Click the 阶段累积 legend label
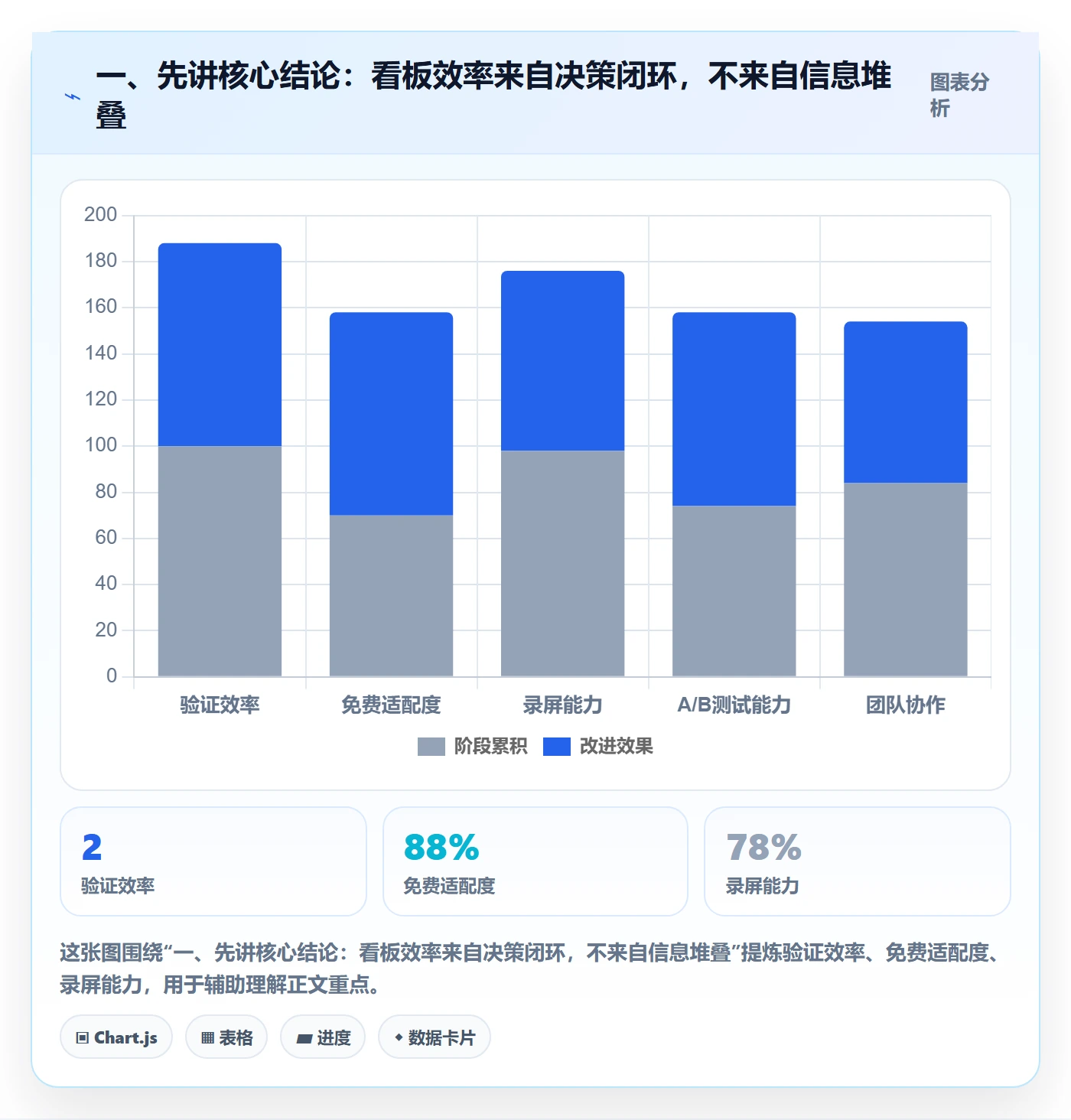Viewport: 1071px width, 1120px height. (490, 746)
